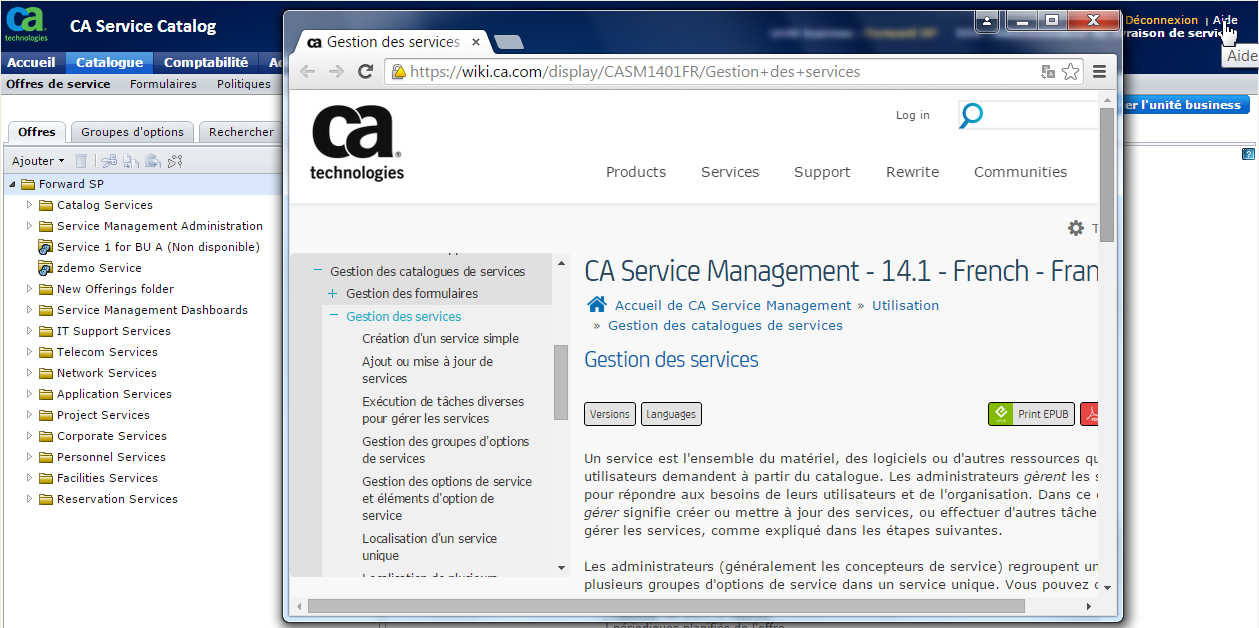The height and width of the screenshot is (628, 1259).
Task: Click the translate page icon in address bar
Action: click(1048, 72)
